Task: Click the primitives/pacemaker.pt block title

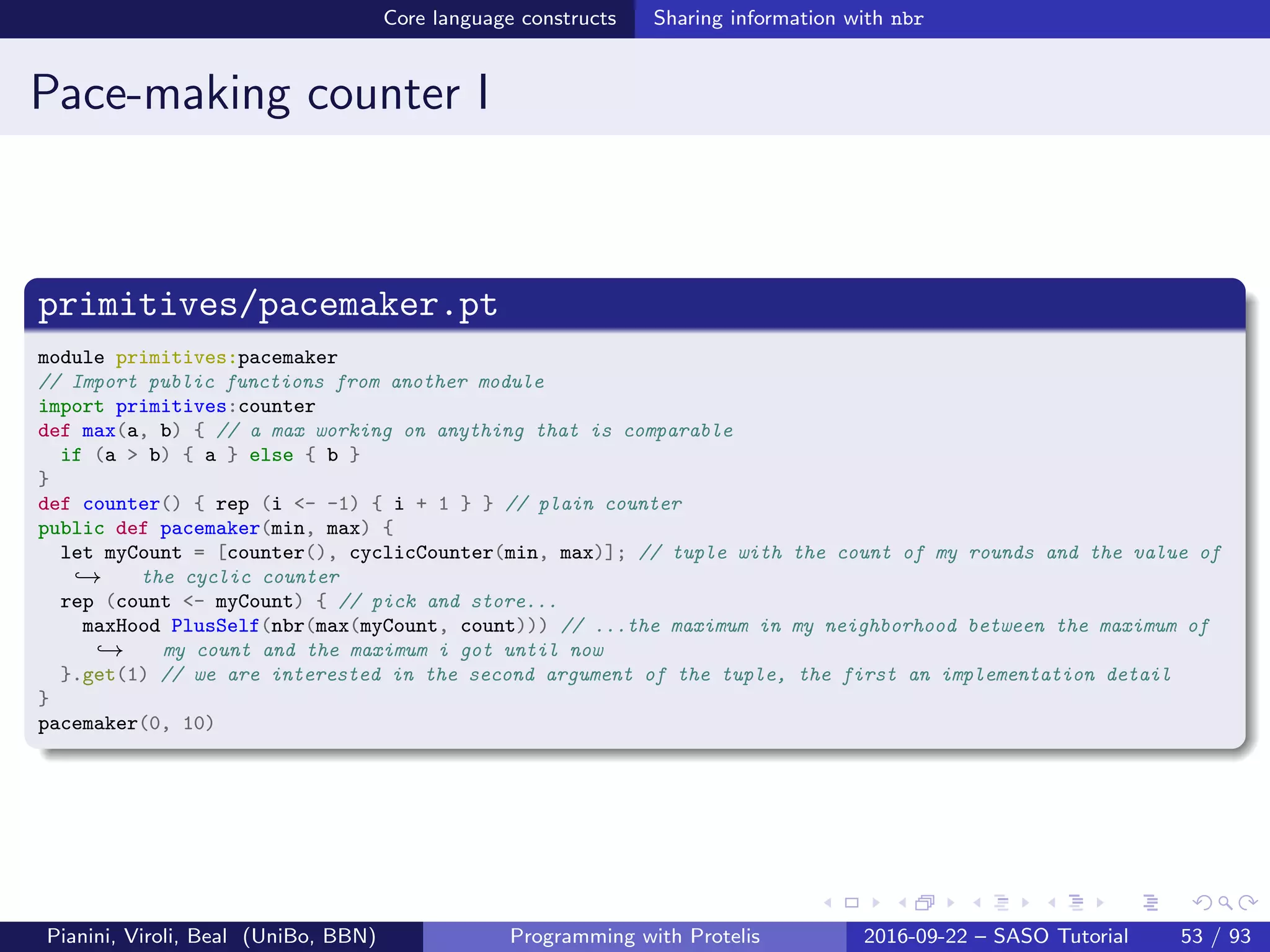Action: [268, 304]
